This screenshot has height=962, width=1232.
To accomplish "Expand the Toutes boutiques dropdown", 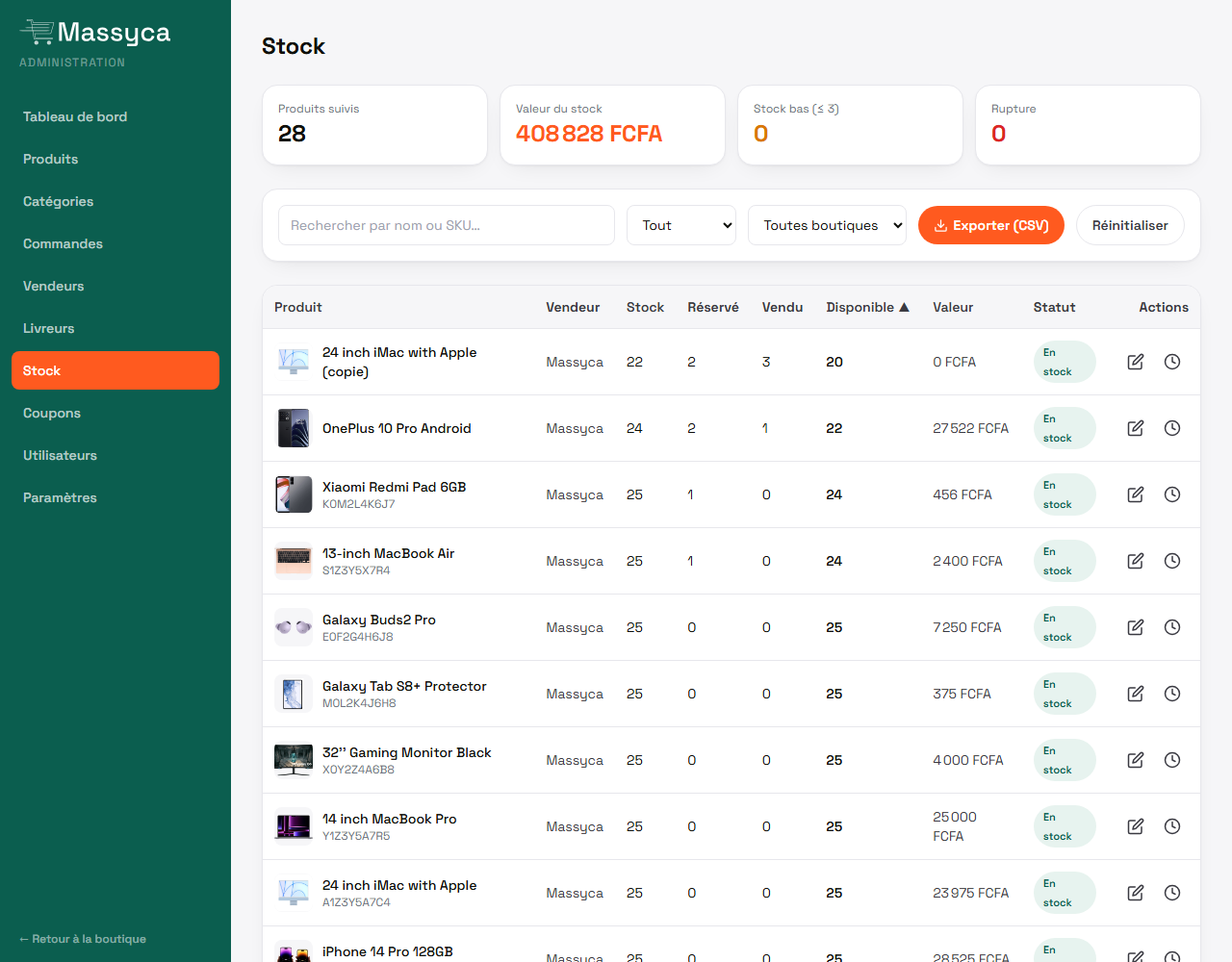I will [x=827, y=225].
